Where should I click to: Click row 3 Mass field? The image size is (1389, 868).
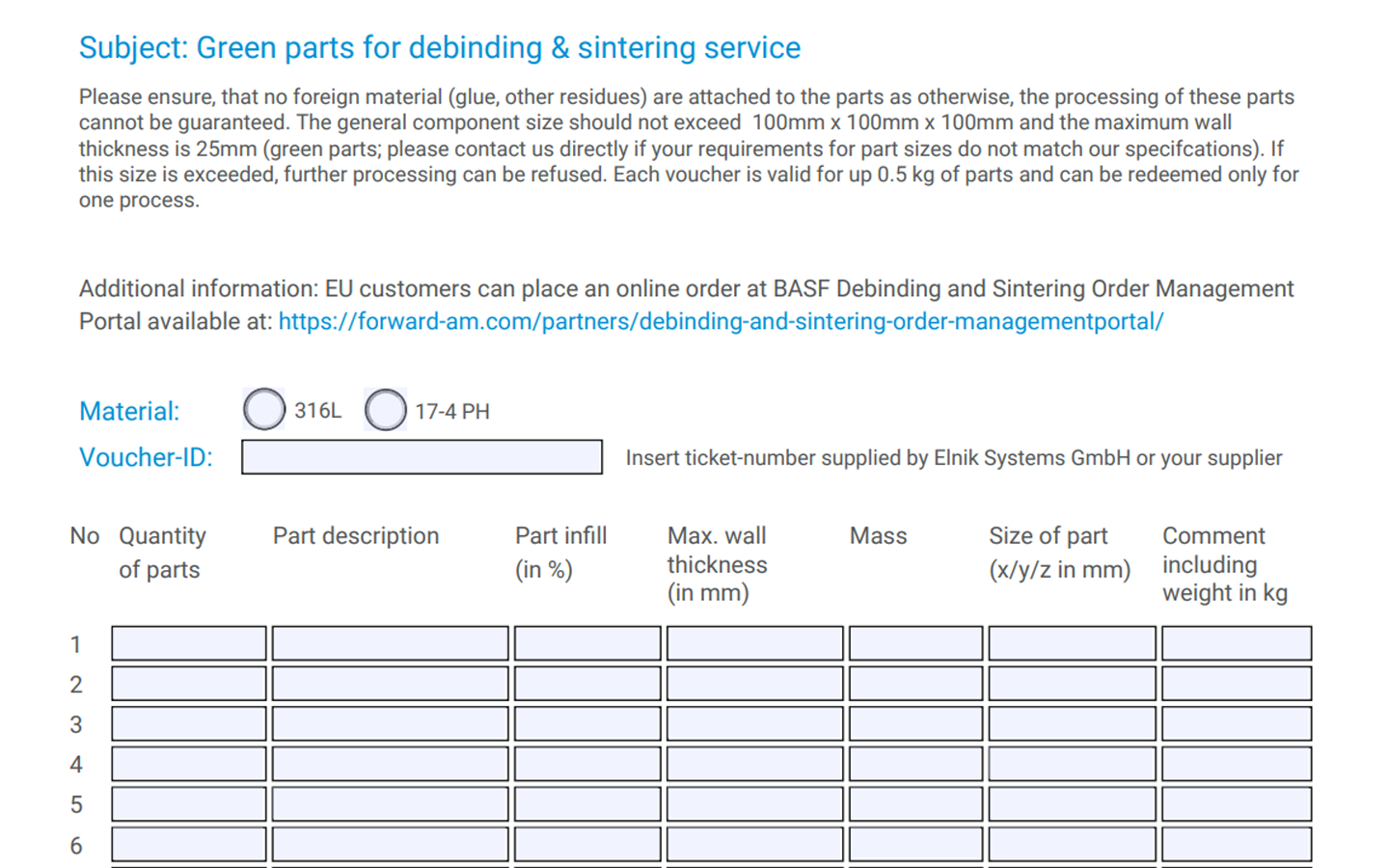(915, 724)
